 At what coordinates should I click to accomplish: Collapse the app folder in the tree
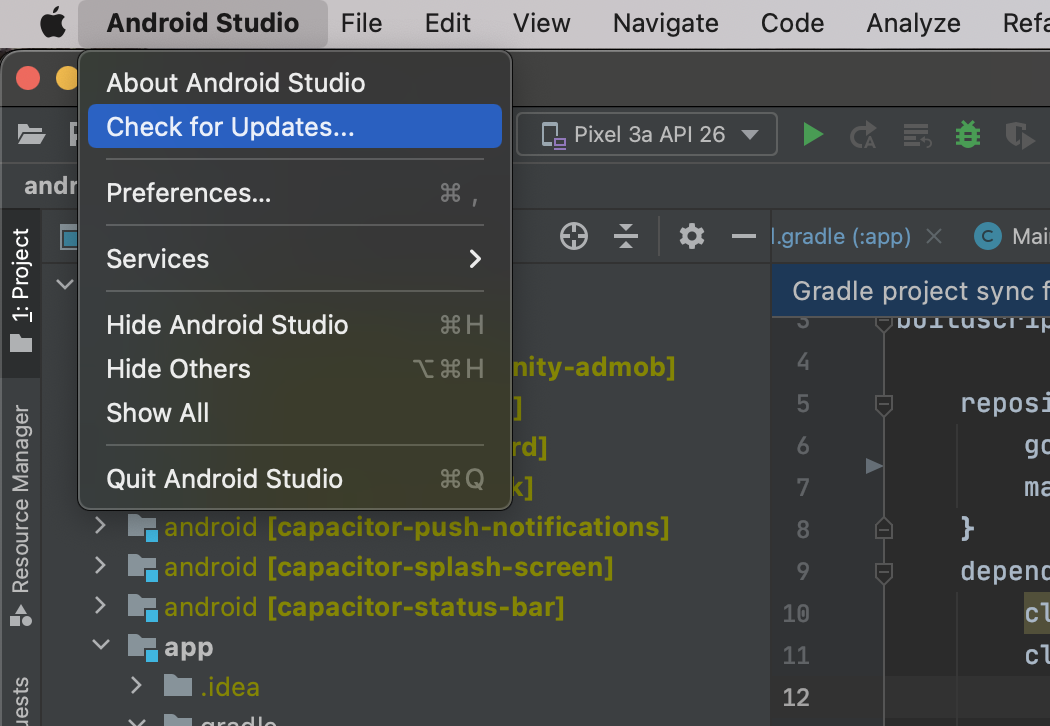(100, 646)
